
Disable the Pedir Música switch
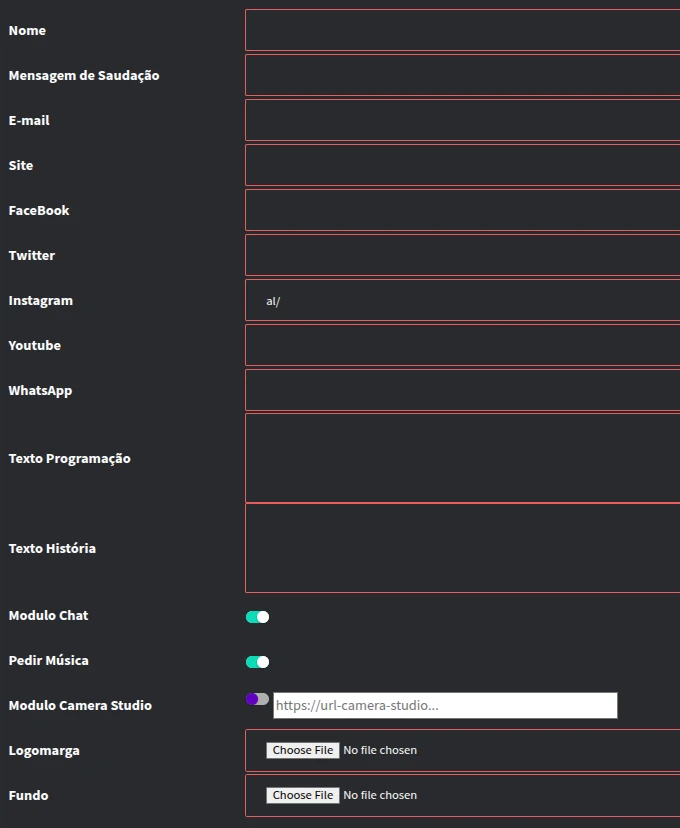pos(257,662)
